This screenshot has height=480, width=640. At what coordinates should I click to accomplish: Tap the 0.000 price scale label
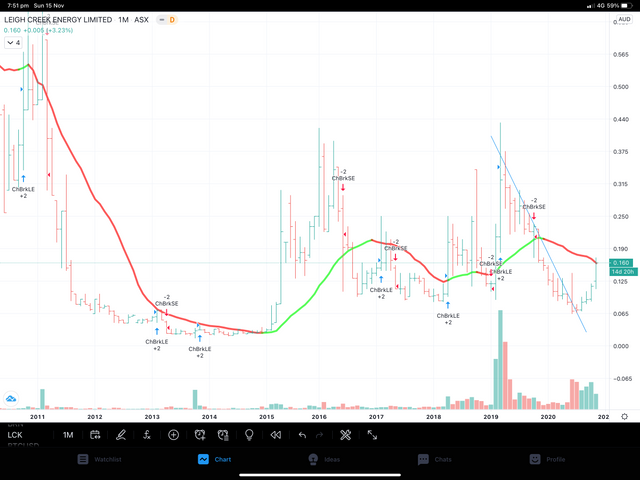point(621,346)
